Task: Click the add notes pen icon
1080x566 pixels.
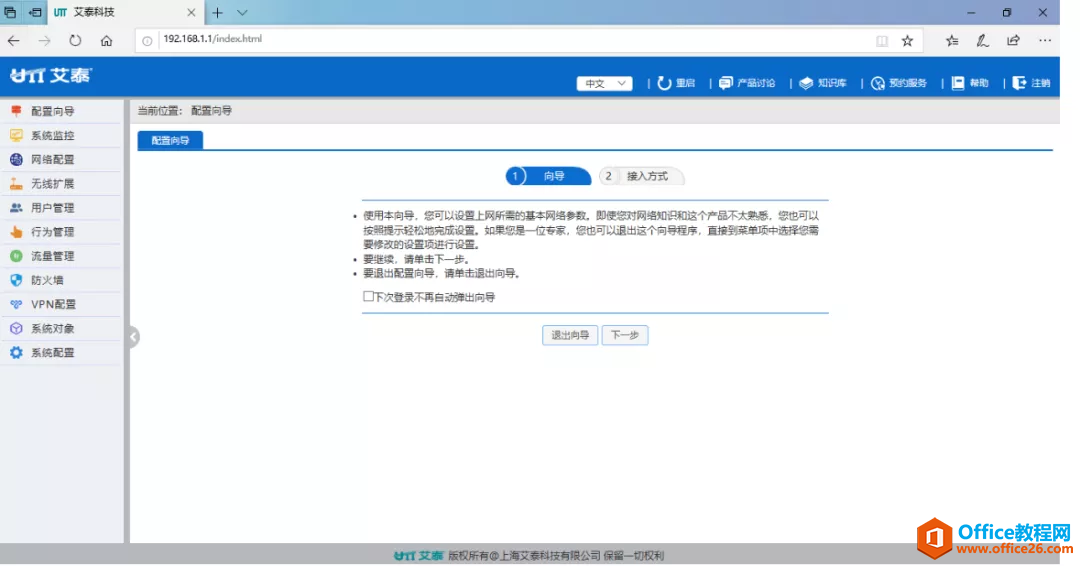Action: [x=983, y=41]
